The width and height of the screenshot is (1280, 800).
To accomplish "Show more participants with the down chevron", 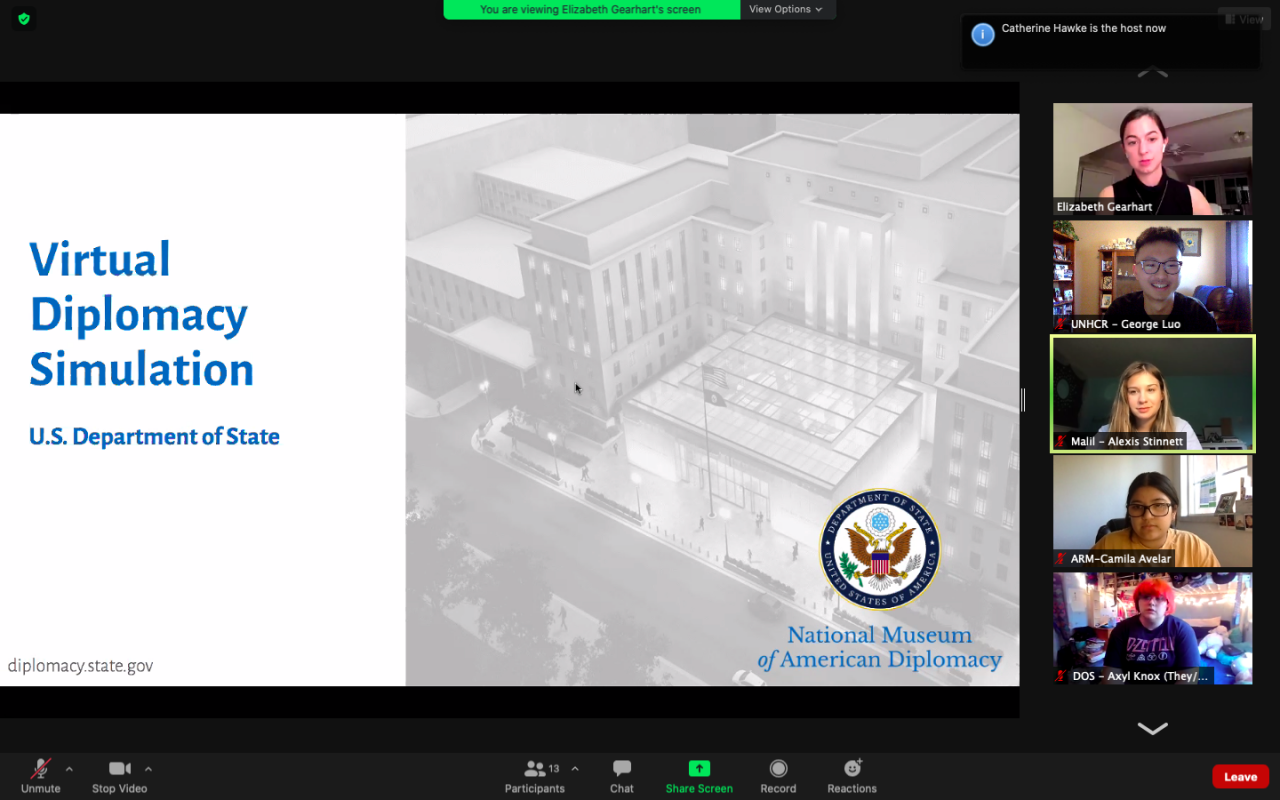I will coord(1152,729).
